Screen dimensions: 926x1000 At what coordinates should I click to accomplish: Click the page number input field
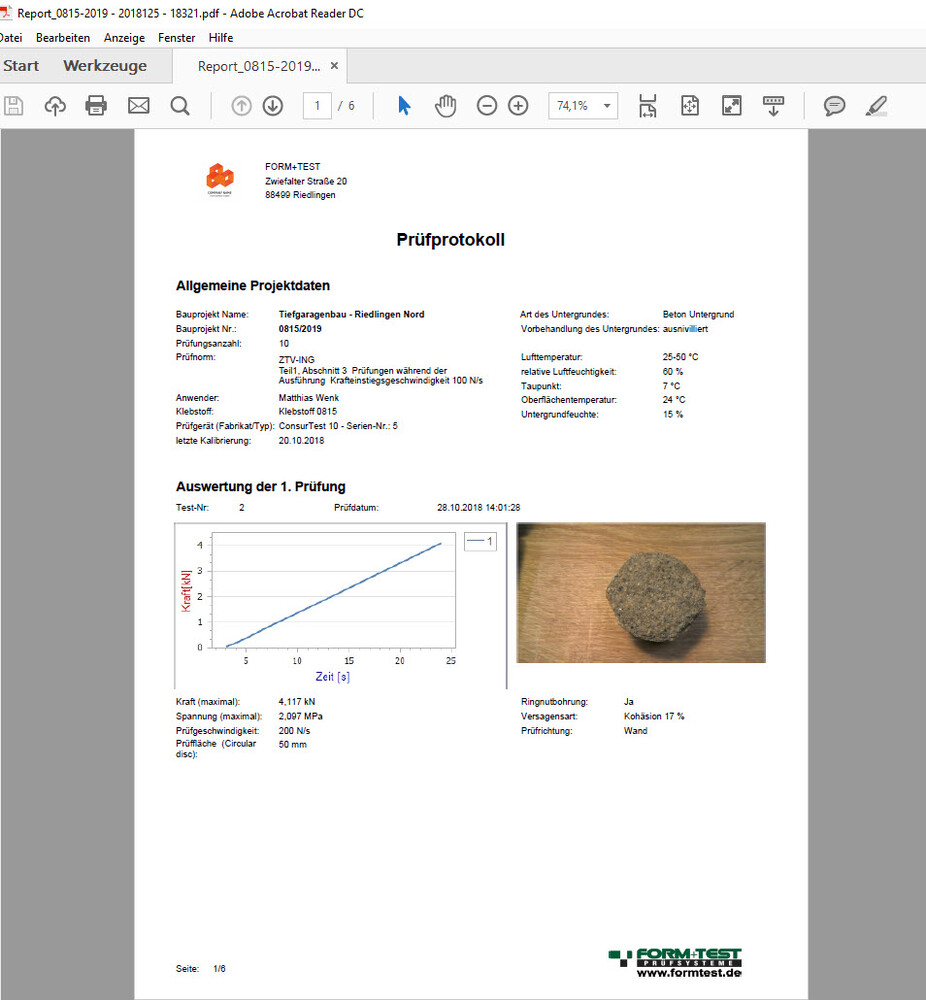click(x=317, y=106)
